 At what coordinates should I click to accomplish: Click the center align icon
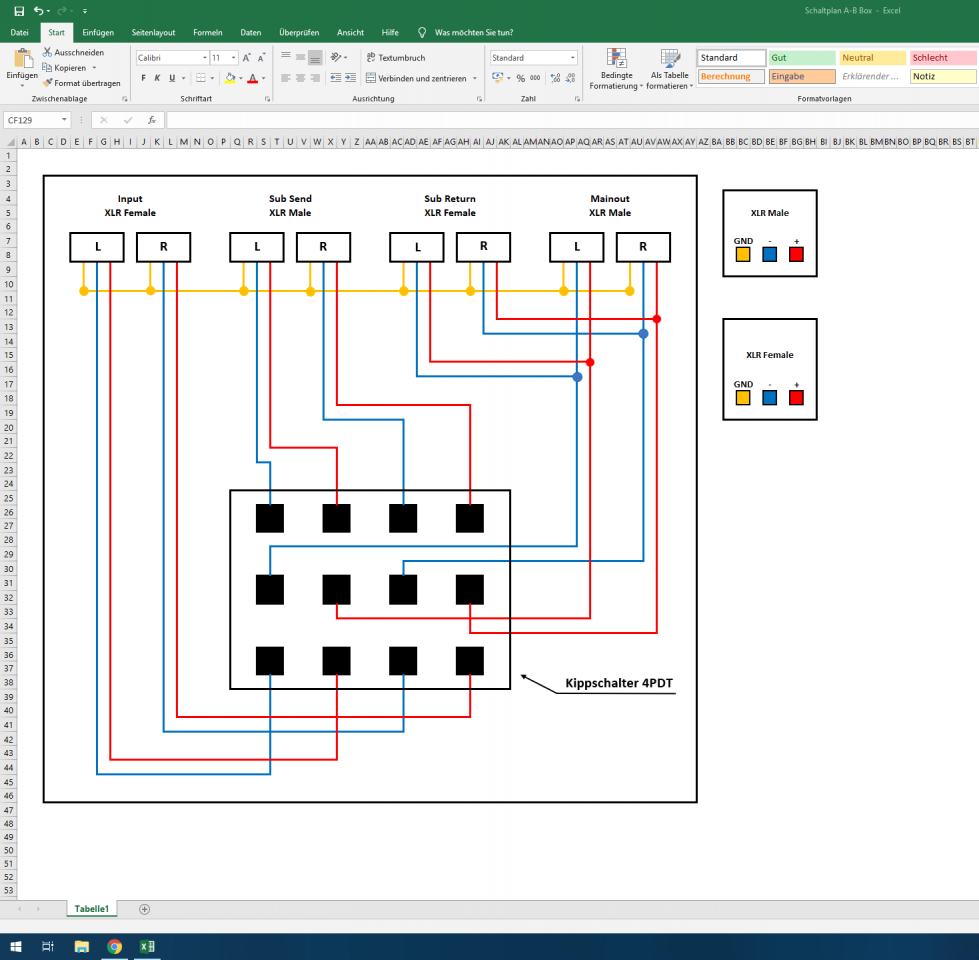click(300, 78)
